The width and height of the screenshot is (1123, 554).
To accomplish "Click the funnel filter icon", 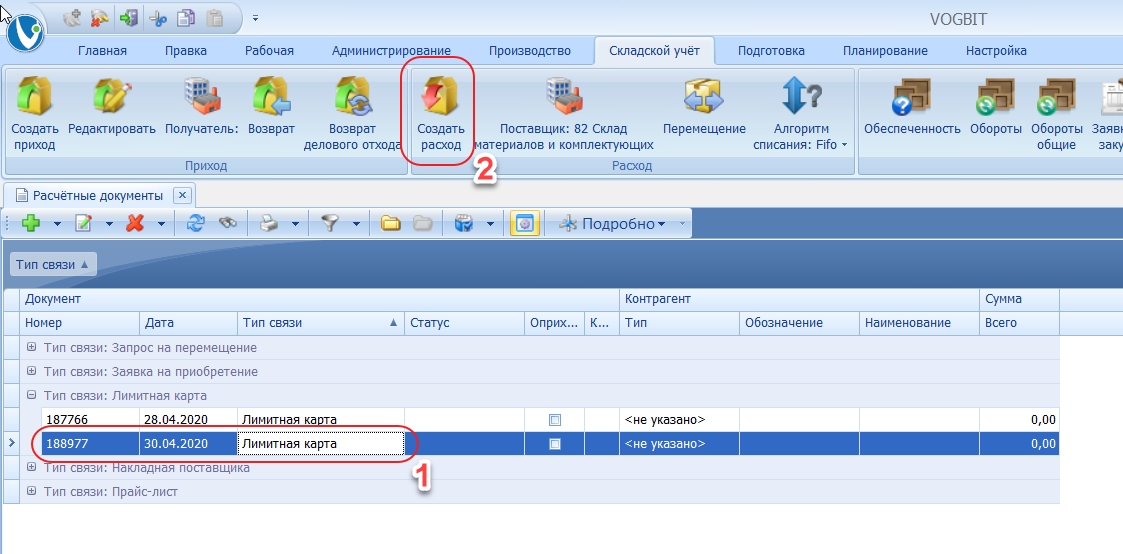I will point(328,224).
